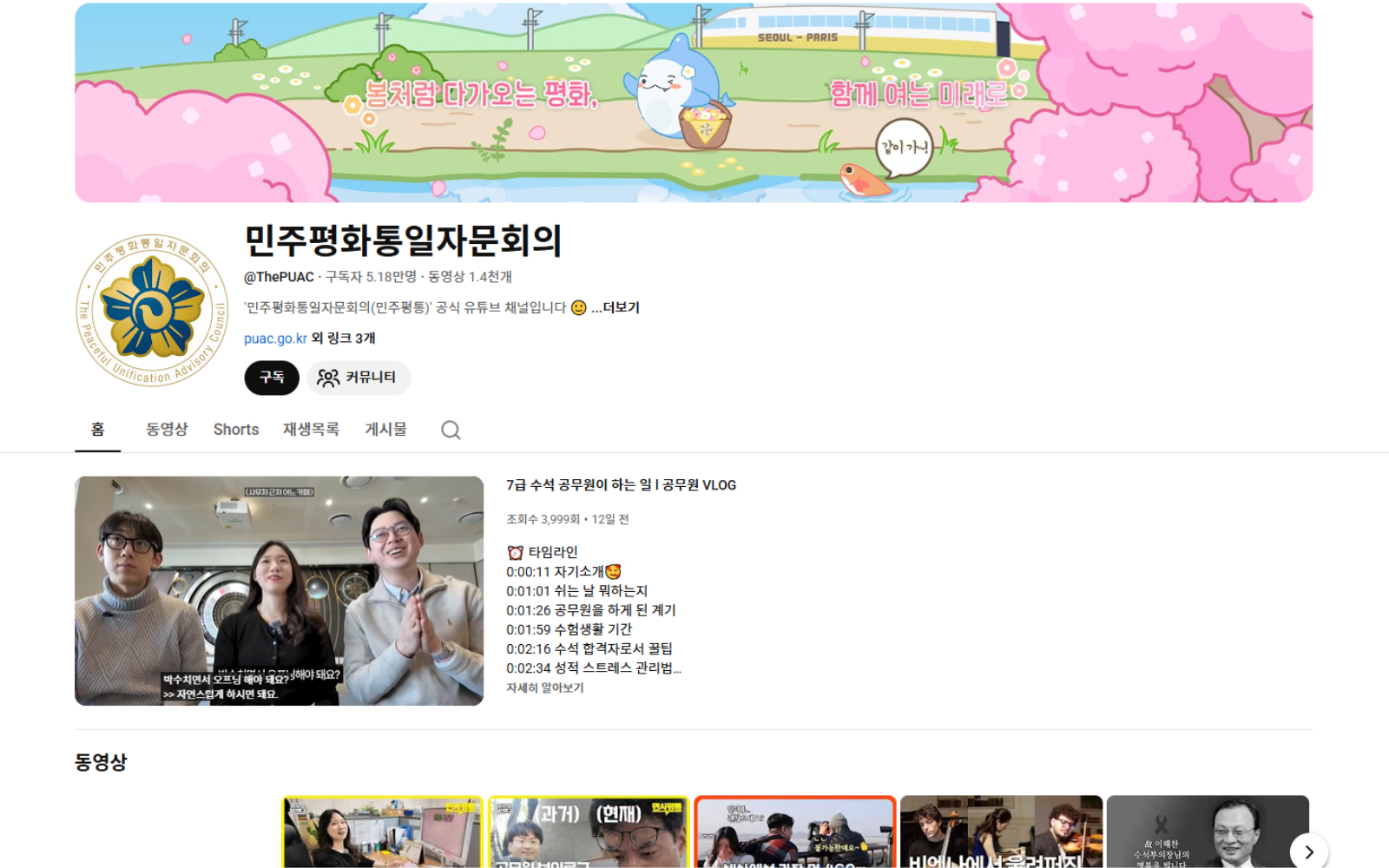Open the 7급 수석 공무원 VLOG title
This screenshot has height=868, width=1389.
pos(622,485)
